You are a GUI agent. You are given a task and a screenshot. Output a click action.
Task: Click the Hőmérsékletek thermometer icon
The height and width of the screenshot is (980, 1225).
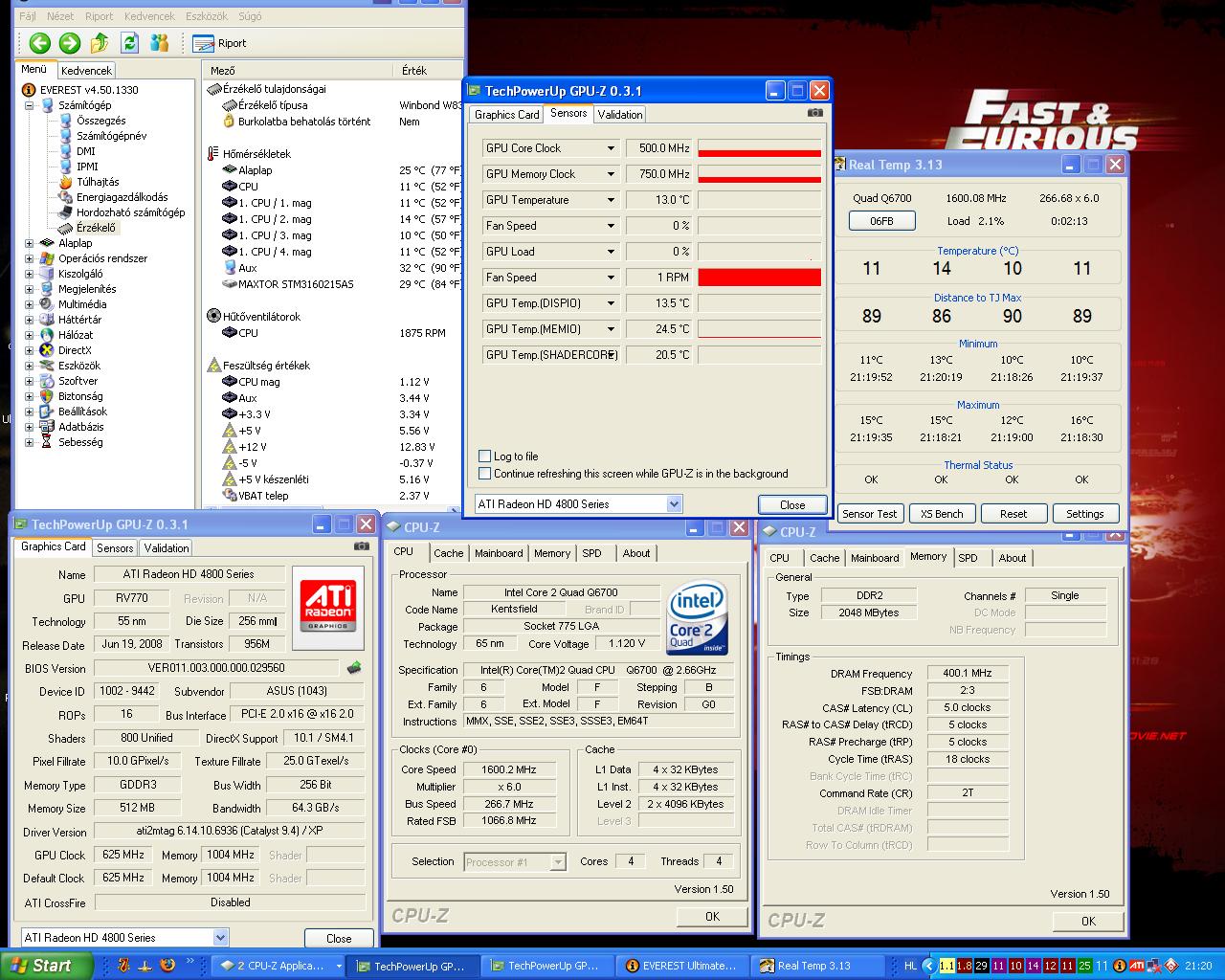click(213, 153)
